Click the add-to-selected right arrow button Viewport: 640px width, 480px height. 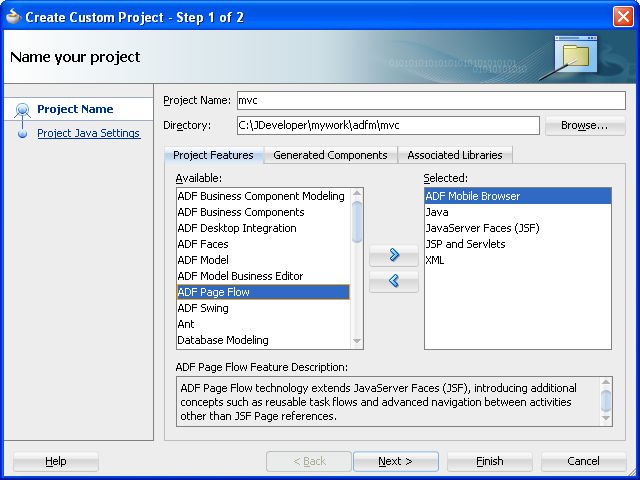pos(394,256)
